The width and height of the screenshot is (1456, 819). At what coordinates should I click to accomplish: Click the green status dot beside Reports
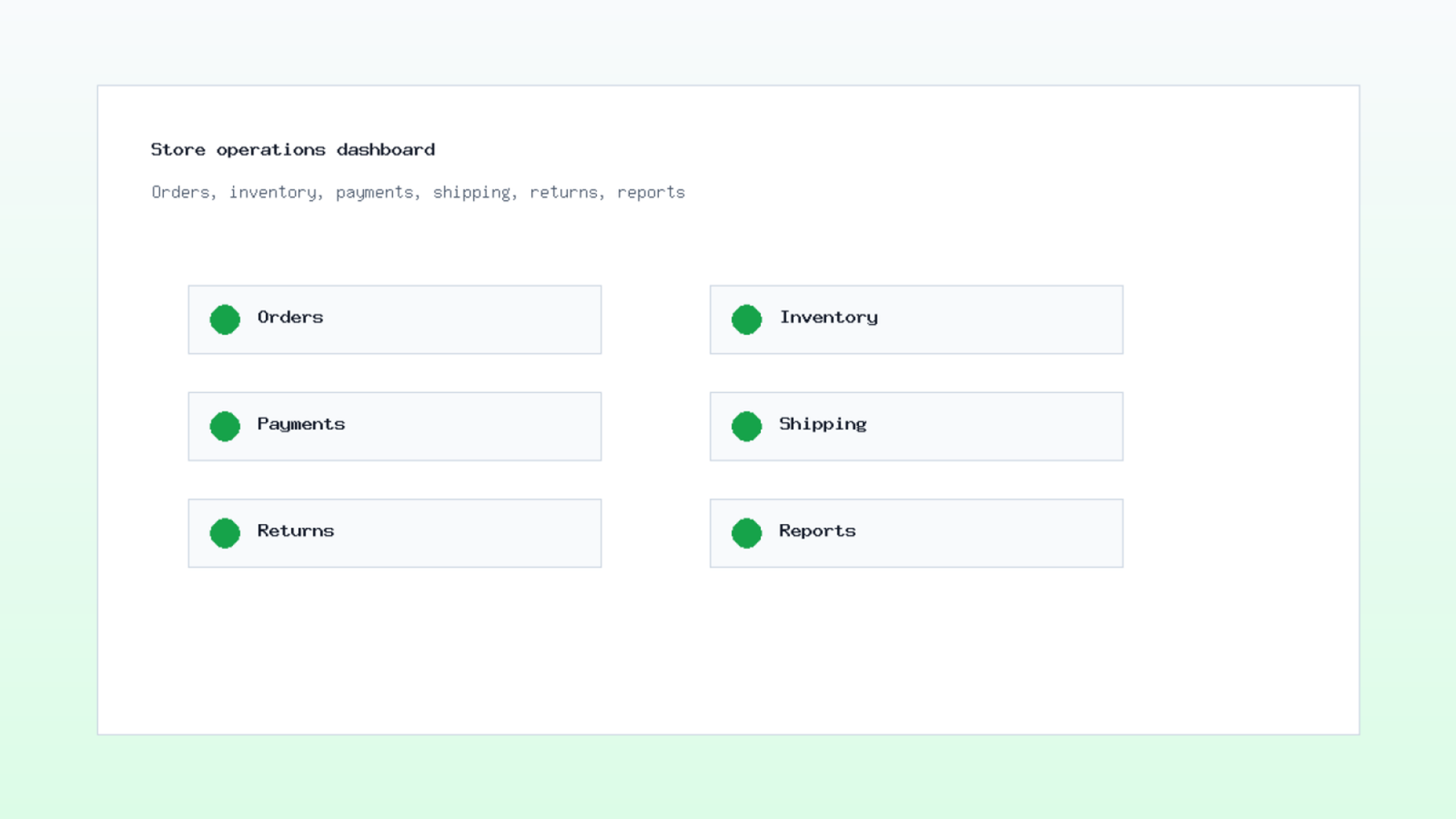coord(746,532)
